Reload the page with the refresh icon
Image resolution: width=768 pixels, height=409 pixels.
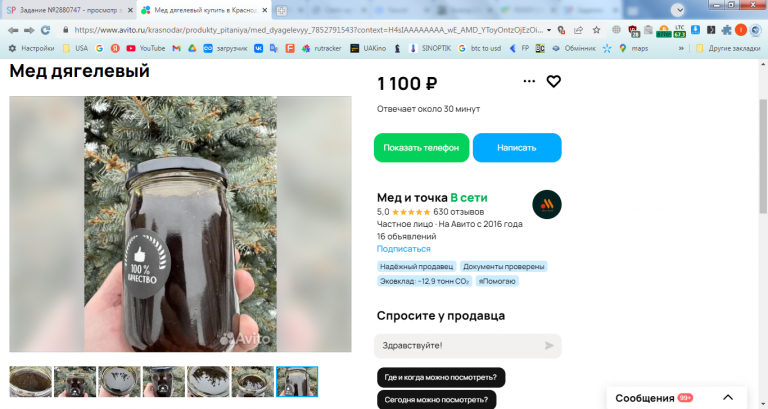[46, 30]
